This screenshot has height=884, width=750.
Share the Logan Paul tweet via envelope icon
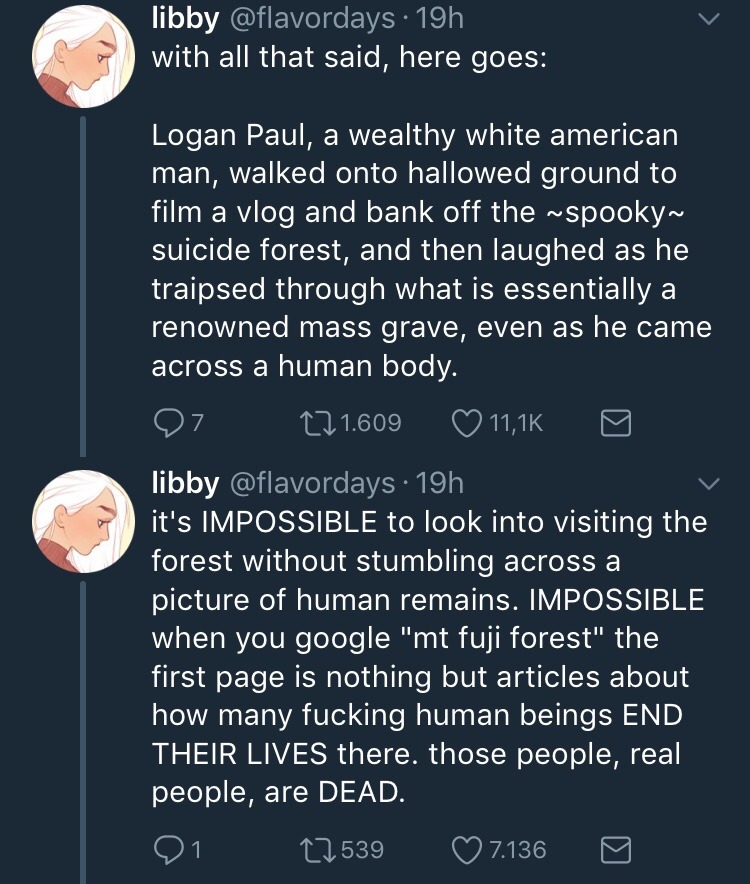click(614, 423)
